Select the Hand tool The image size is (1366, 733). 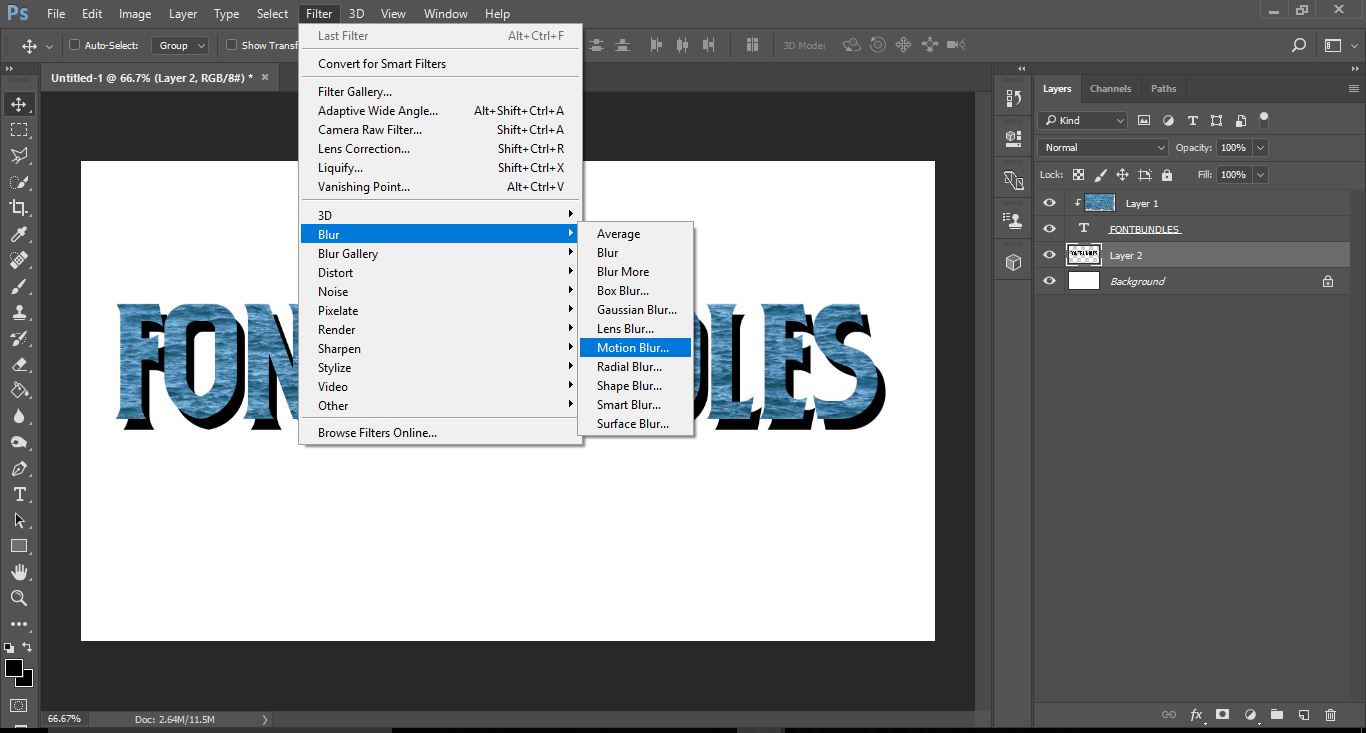click(x=19, y=572)
